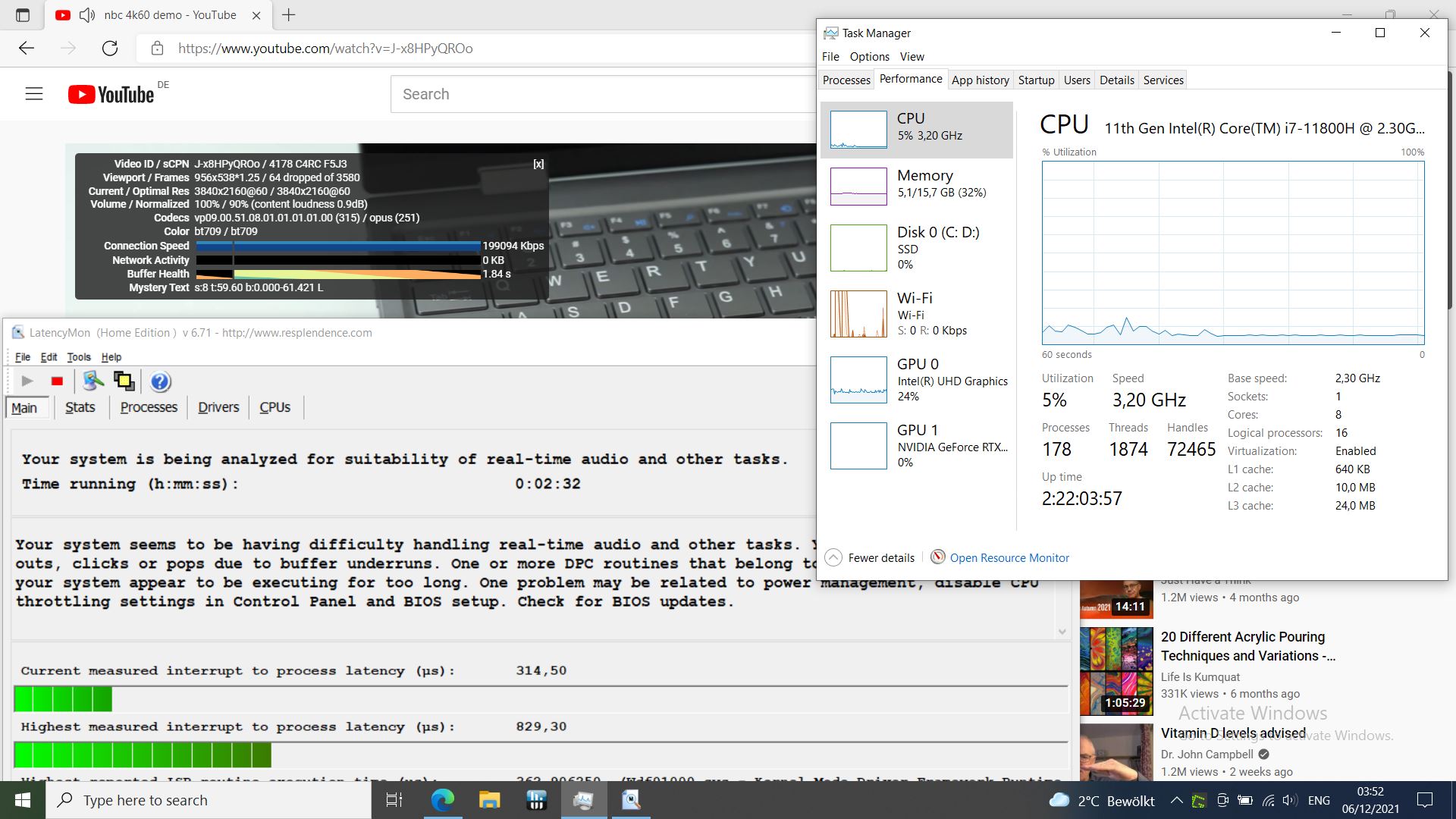The width and height of the screenshot is (1456, 819).
Task: Select Memory item in Task Manager sidebar
Action: point(916,187)
